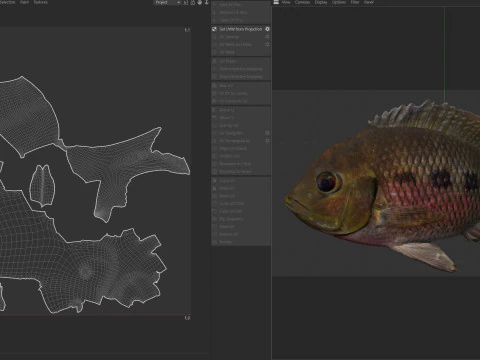Select the small leaf-shaped UV island
Screen dimensions: 480x360
click(42, 185)
